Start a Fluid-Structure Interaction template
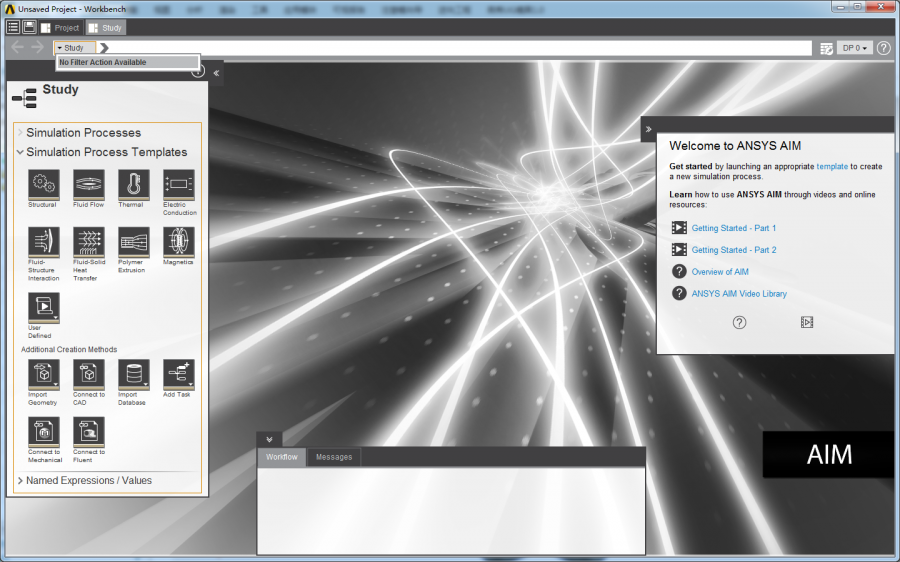Viewport: 900px width, 562px height. coord(44,242)
